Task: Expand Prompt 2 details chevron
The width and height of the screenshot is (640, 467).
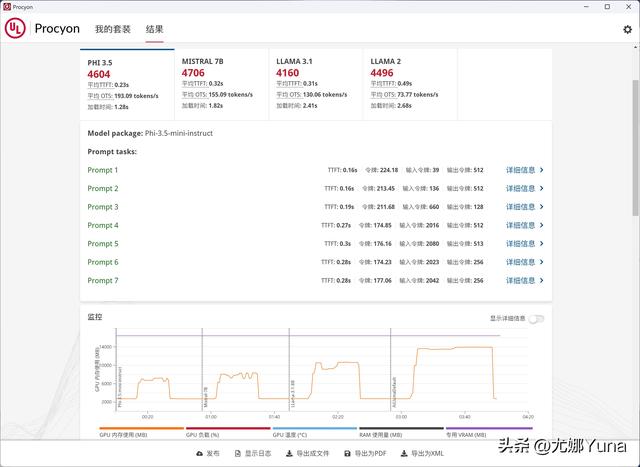Action: click(542, 188)
